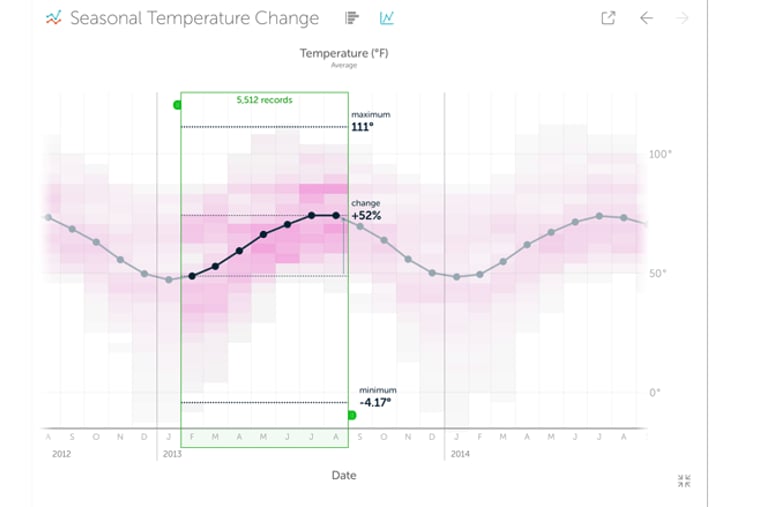
Task: Click the 2012 year label on timeline
Action: coord(60,453)
